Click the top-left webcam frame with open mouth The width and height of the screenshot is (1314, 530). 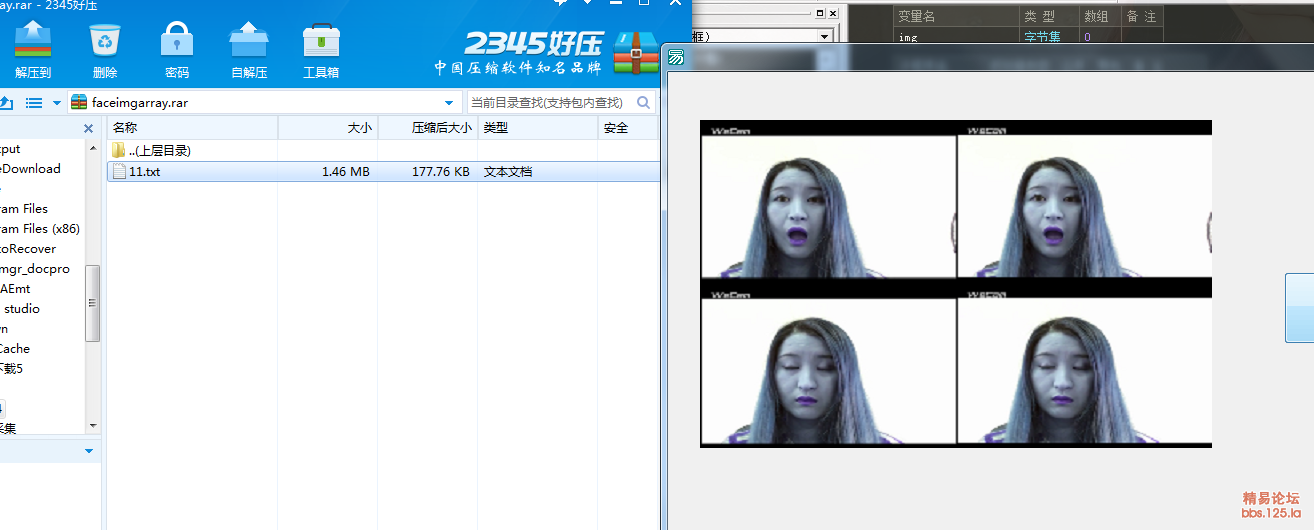point(829,206)
